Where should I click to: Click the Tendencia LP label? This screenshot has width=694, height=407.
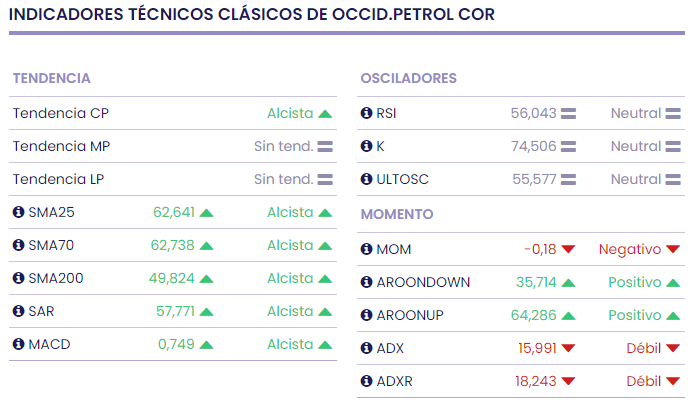click(x=61, y=179)
